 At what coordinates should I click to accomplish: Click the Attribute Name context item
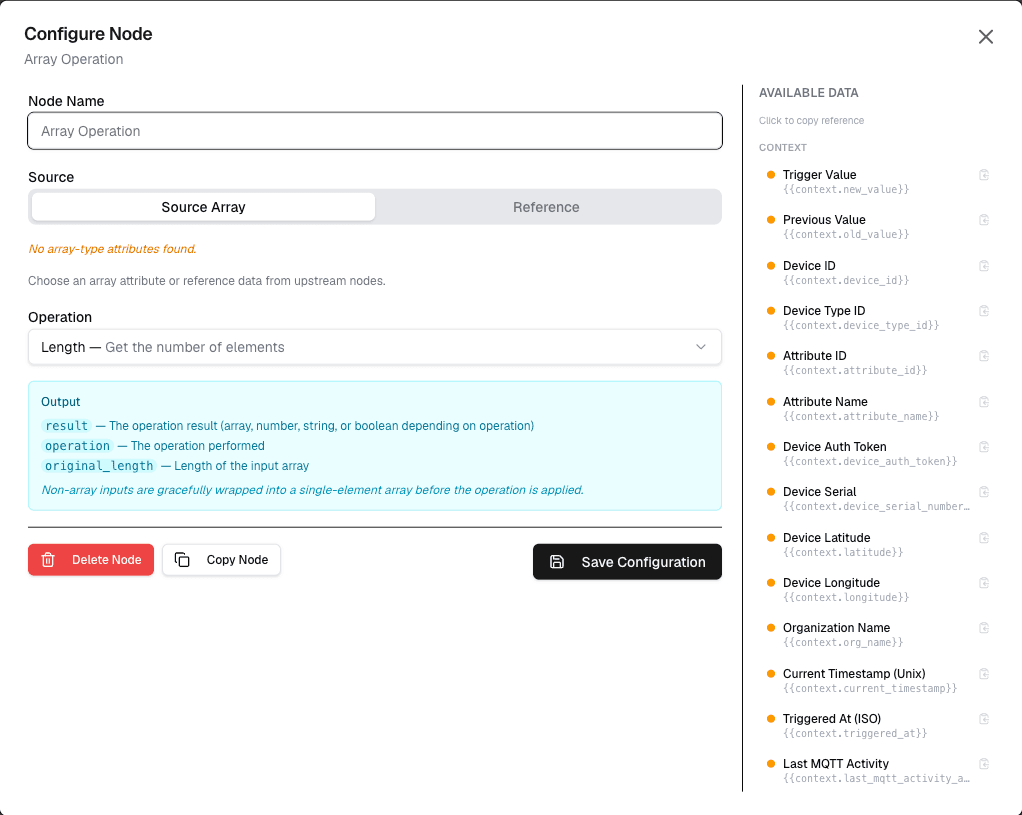877,409
